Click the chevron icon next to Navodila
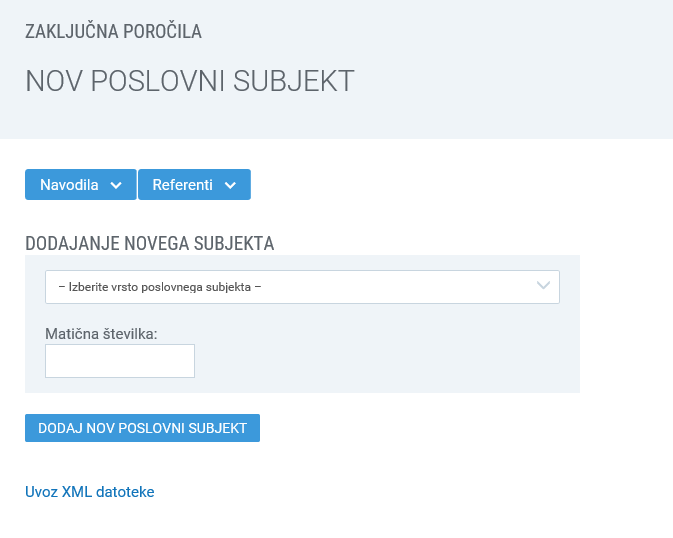673x538 pixels. pos(116,185)
